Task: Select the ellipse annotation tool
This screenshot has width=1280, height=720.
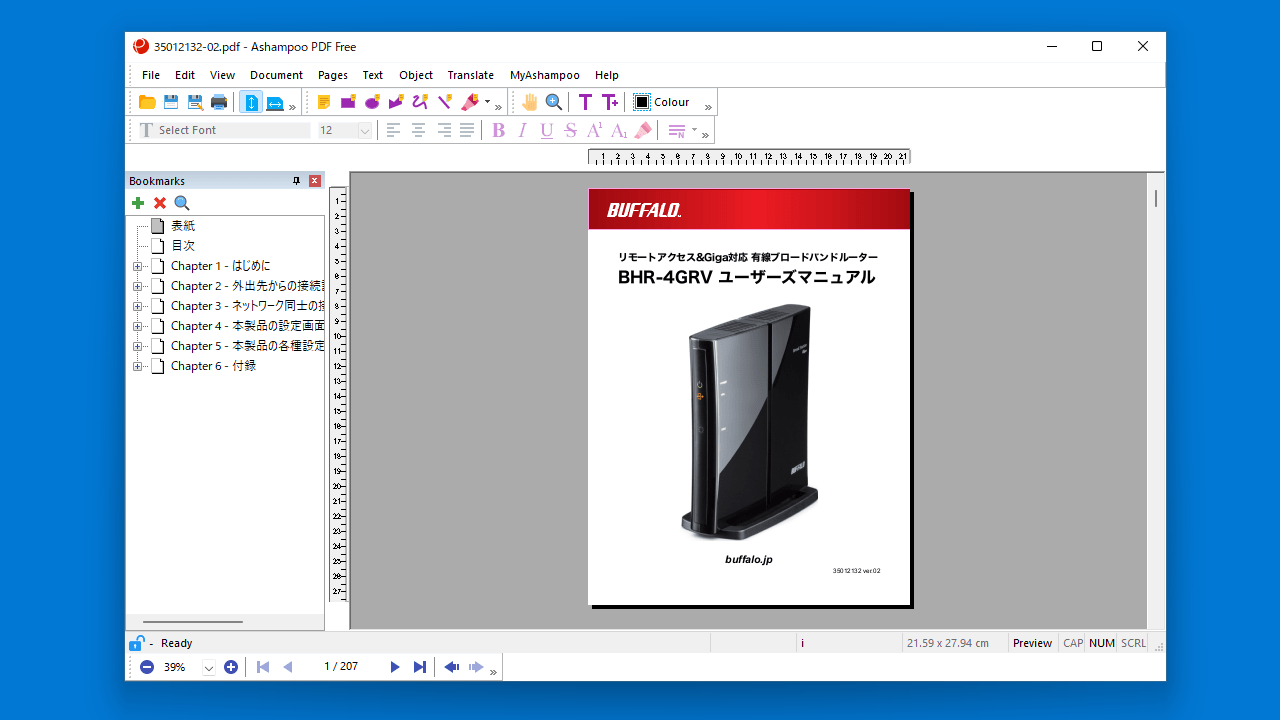Action: coord(372,102)
